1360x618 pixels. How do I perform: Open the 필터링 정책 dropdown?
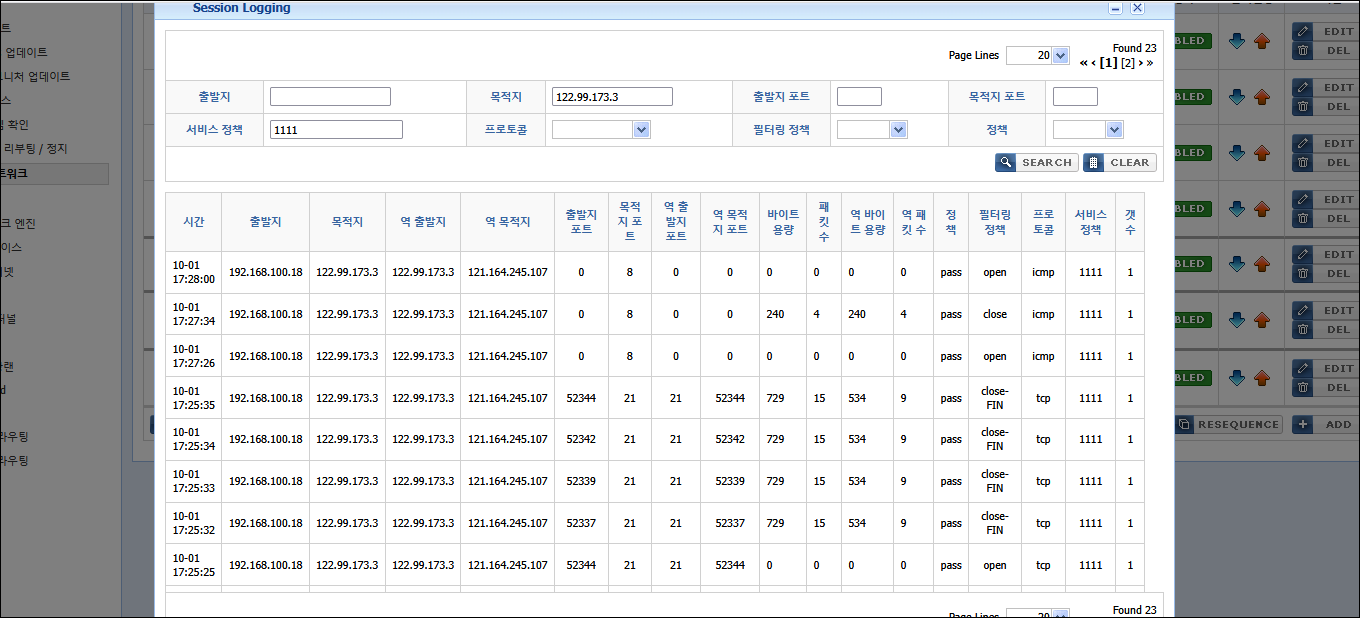tap(898, 130)
